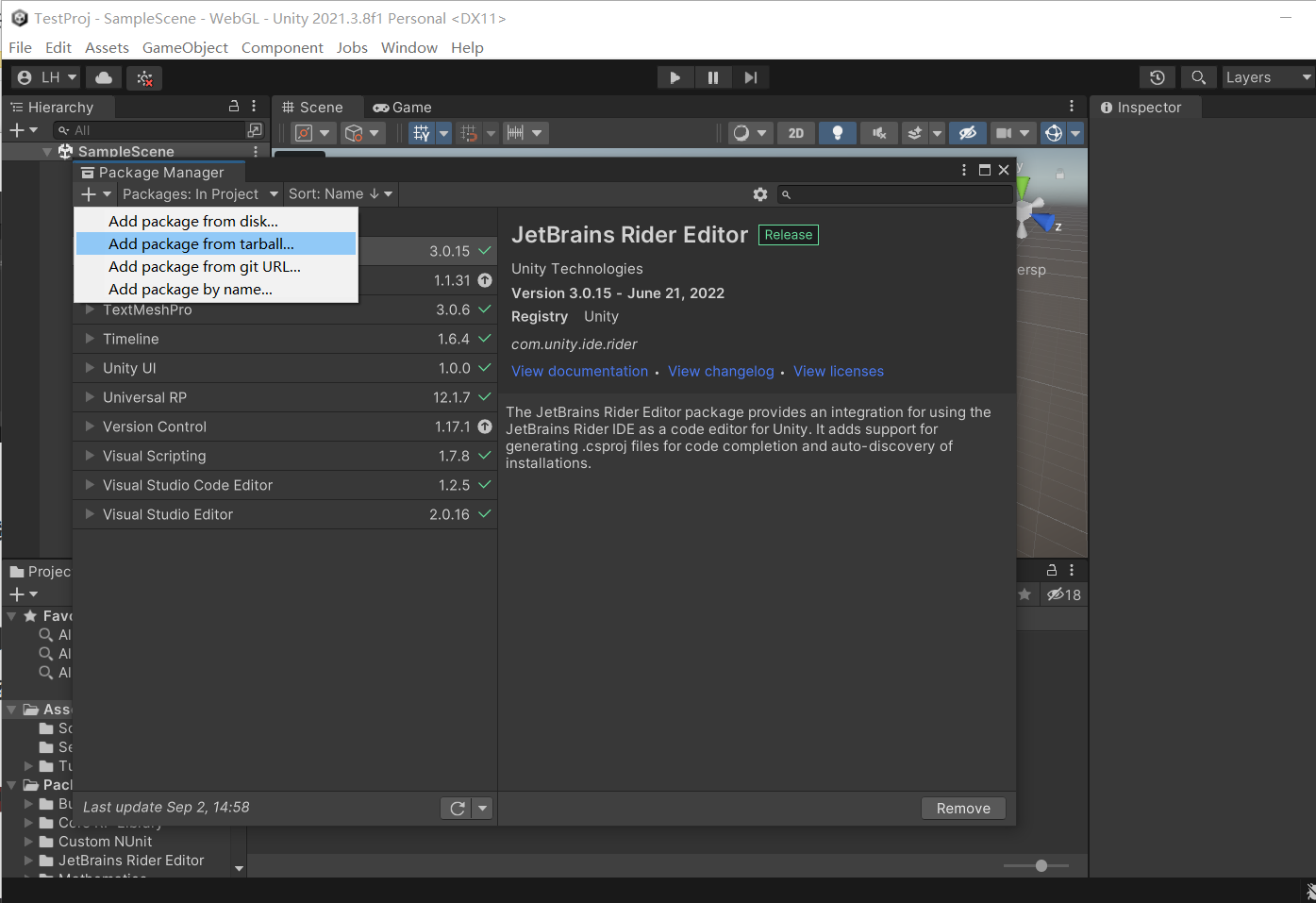Screen dimensions: 1316x903
Task: Select Add package from git URL
Action: coord(216,266)
